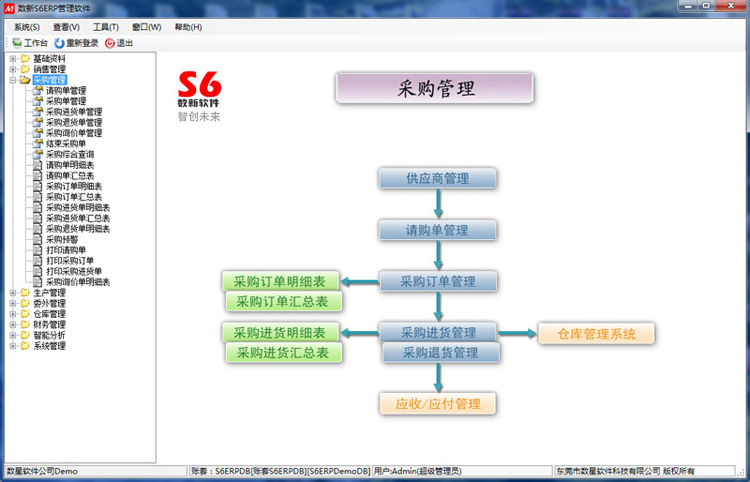
Task: Click status bar account set text S6ERPDB
Action: tap(280, 471)
